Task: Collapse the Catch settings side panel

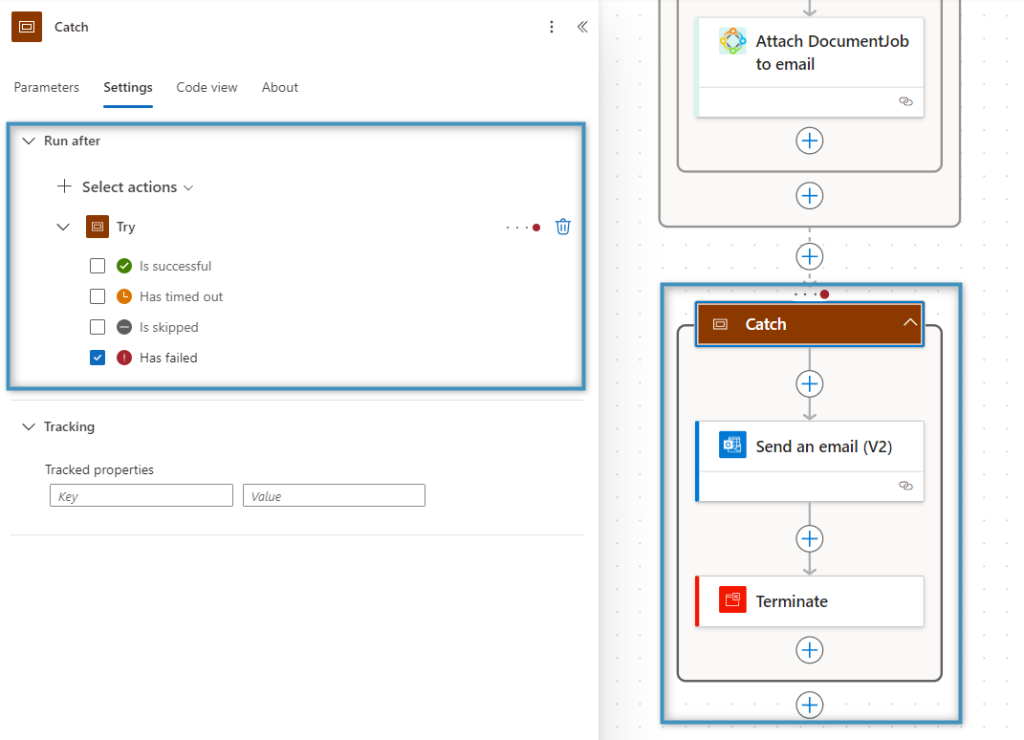Action: tap(583, 27)
